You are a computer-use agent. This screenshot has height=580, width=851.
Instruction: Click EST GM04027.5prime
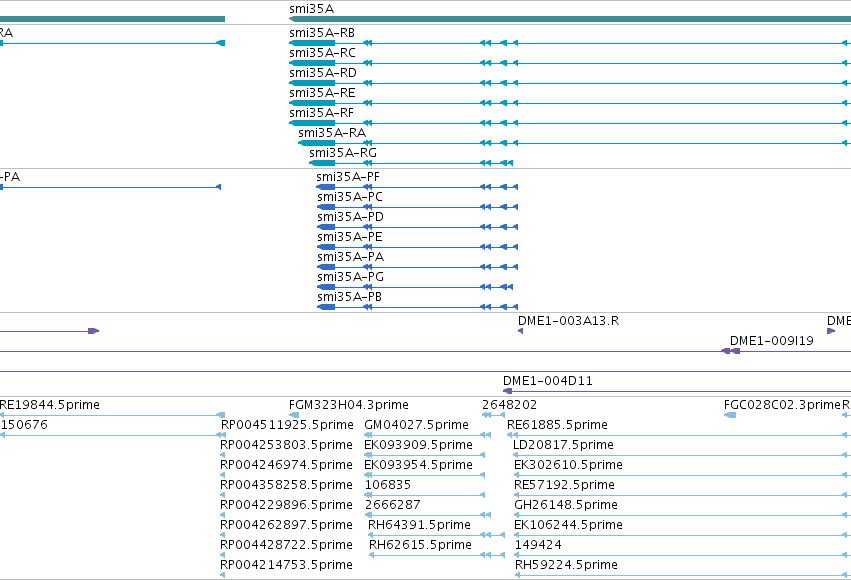(x=416, y=425)
